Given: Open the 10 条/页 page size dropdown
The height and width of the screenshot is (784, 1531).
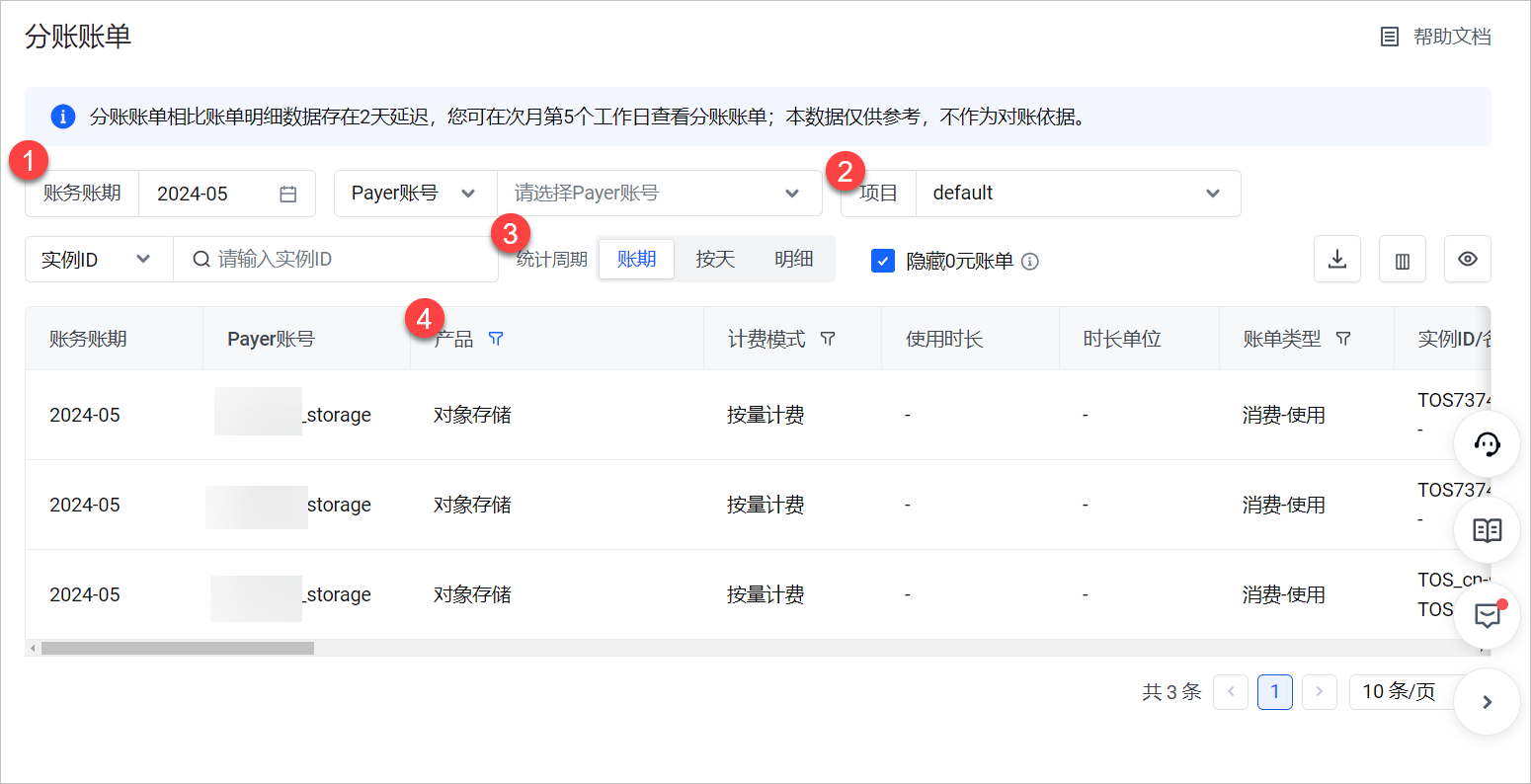Looking at the screenshot, I should (x=1403, y=691).
